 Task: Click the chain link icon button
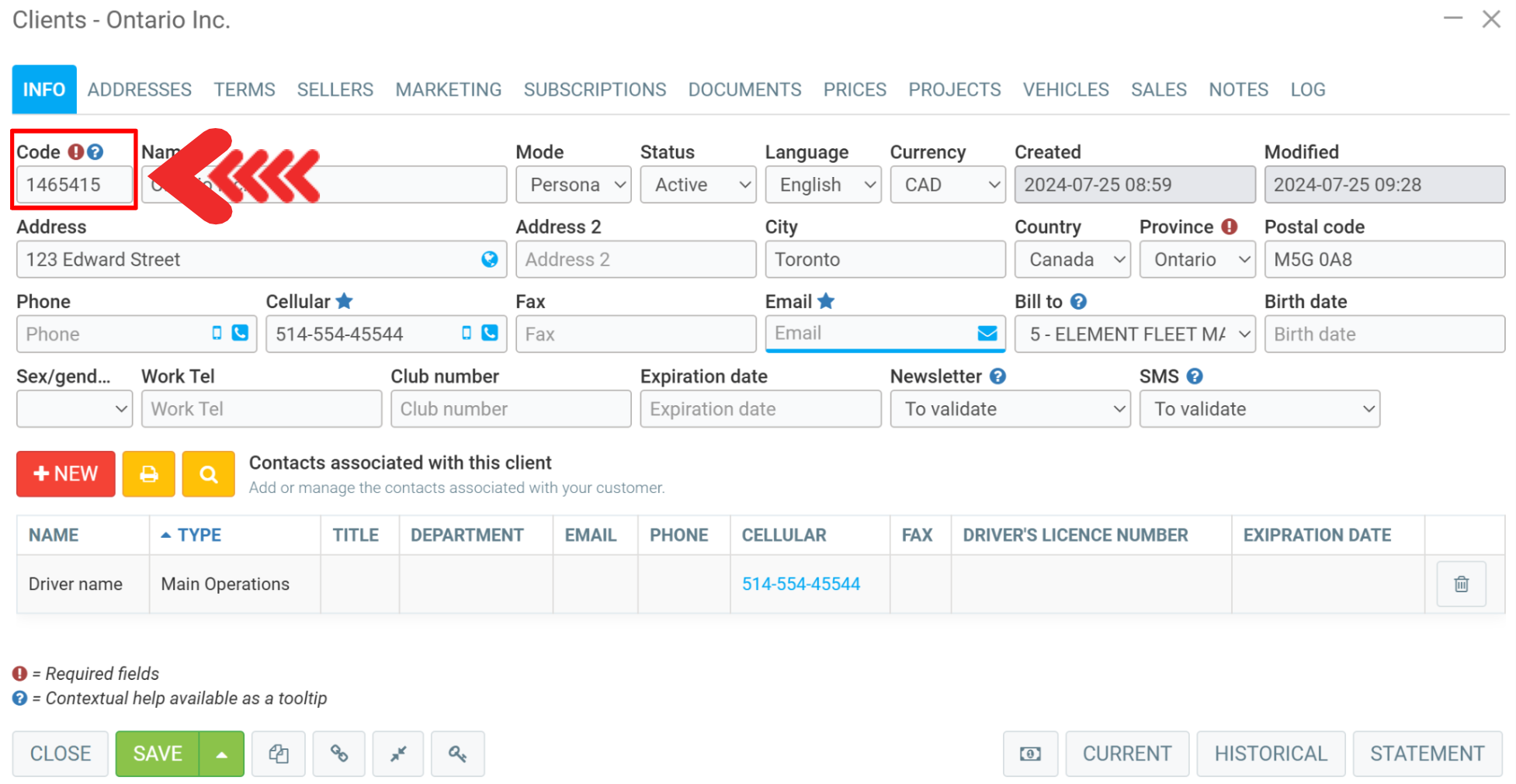338,754
